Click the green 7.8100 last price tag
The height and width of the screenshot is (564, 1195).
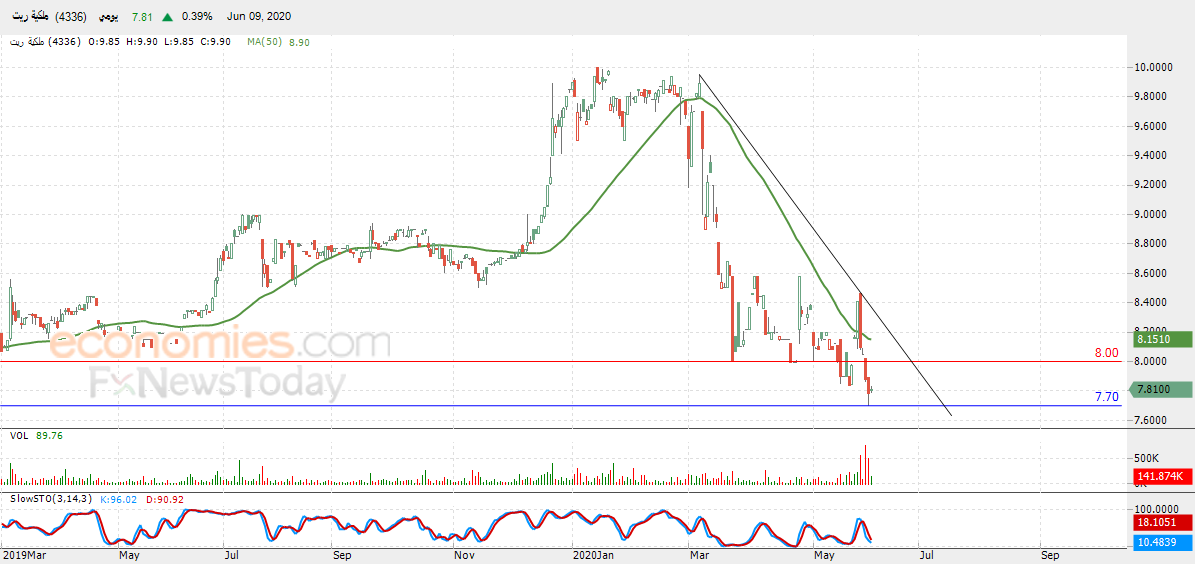click(1162, 389)
